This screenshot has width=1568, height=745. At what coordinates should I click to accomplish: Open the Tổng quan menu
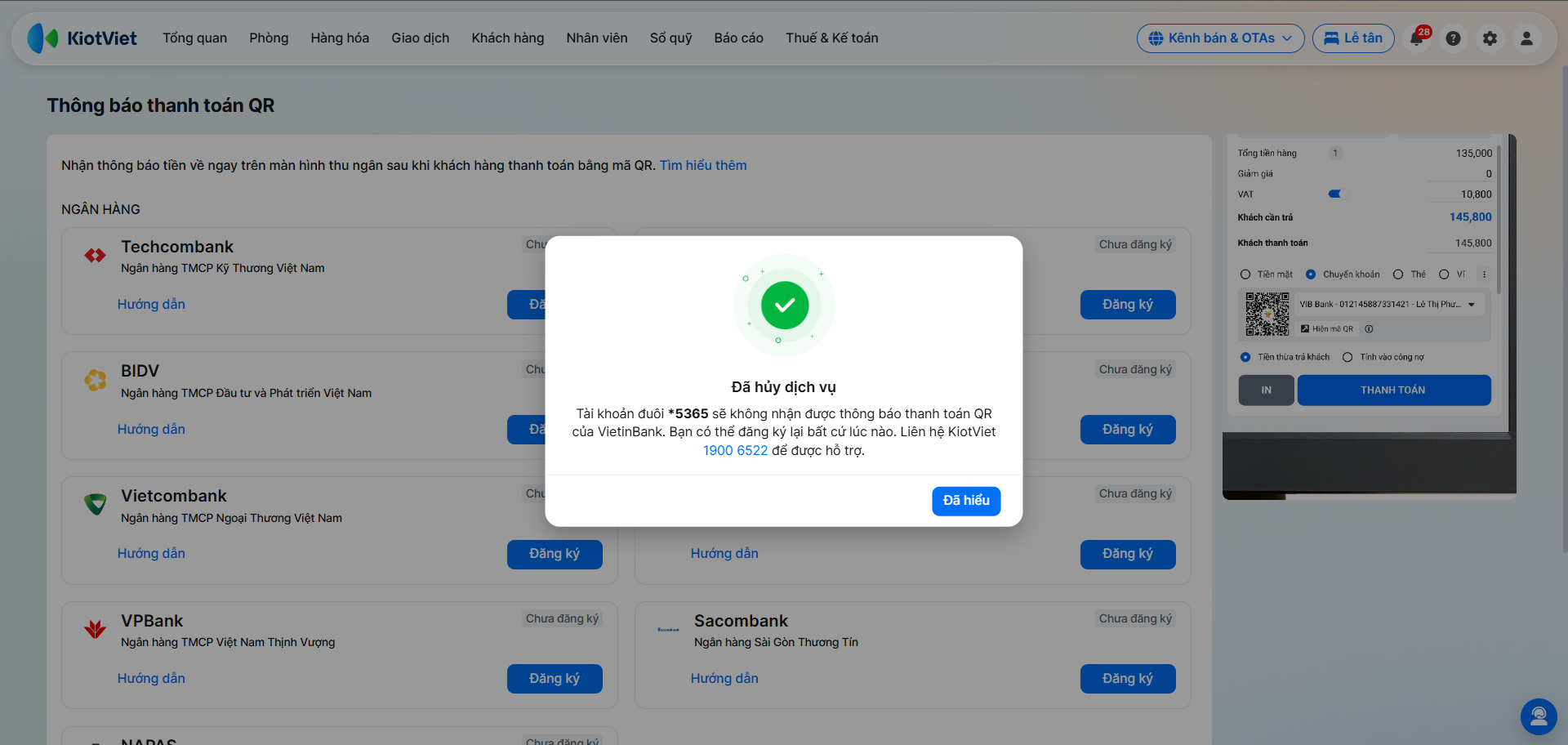coord(194,38)
